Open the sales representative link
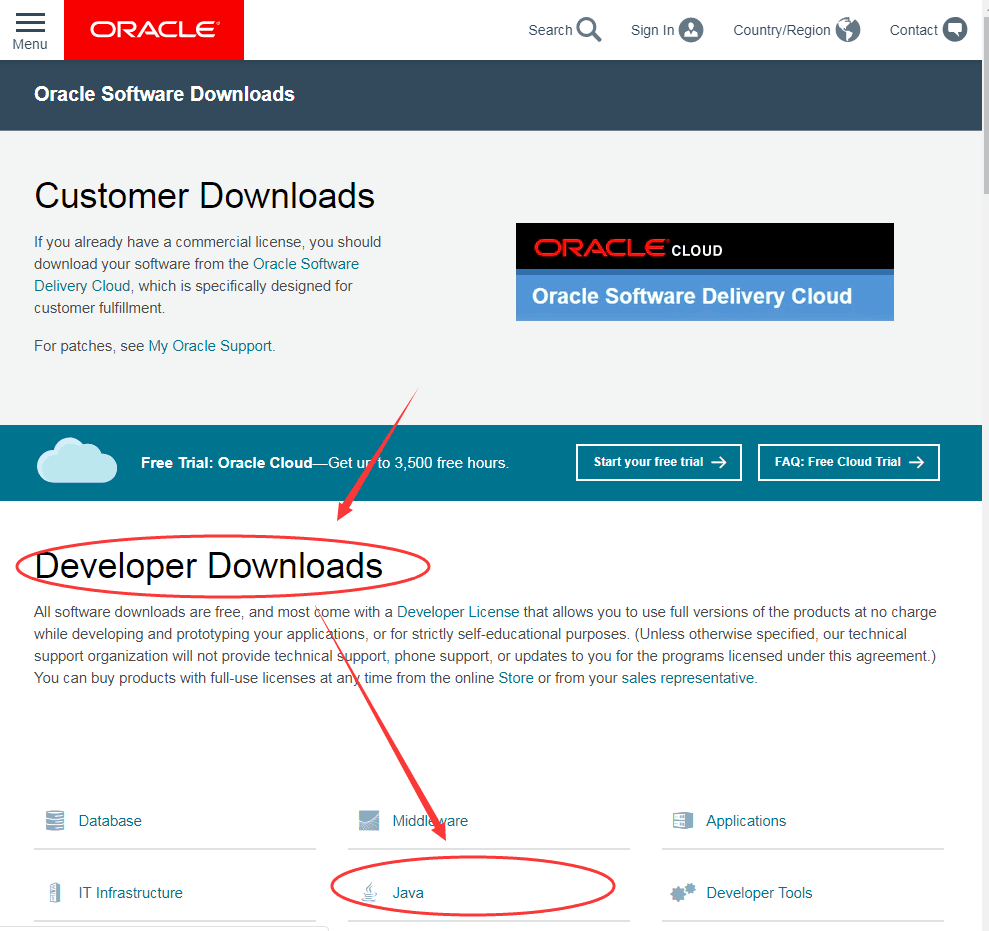The width and height of the screenshot is (989, 931). click(688, 678)
